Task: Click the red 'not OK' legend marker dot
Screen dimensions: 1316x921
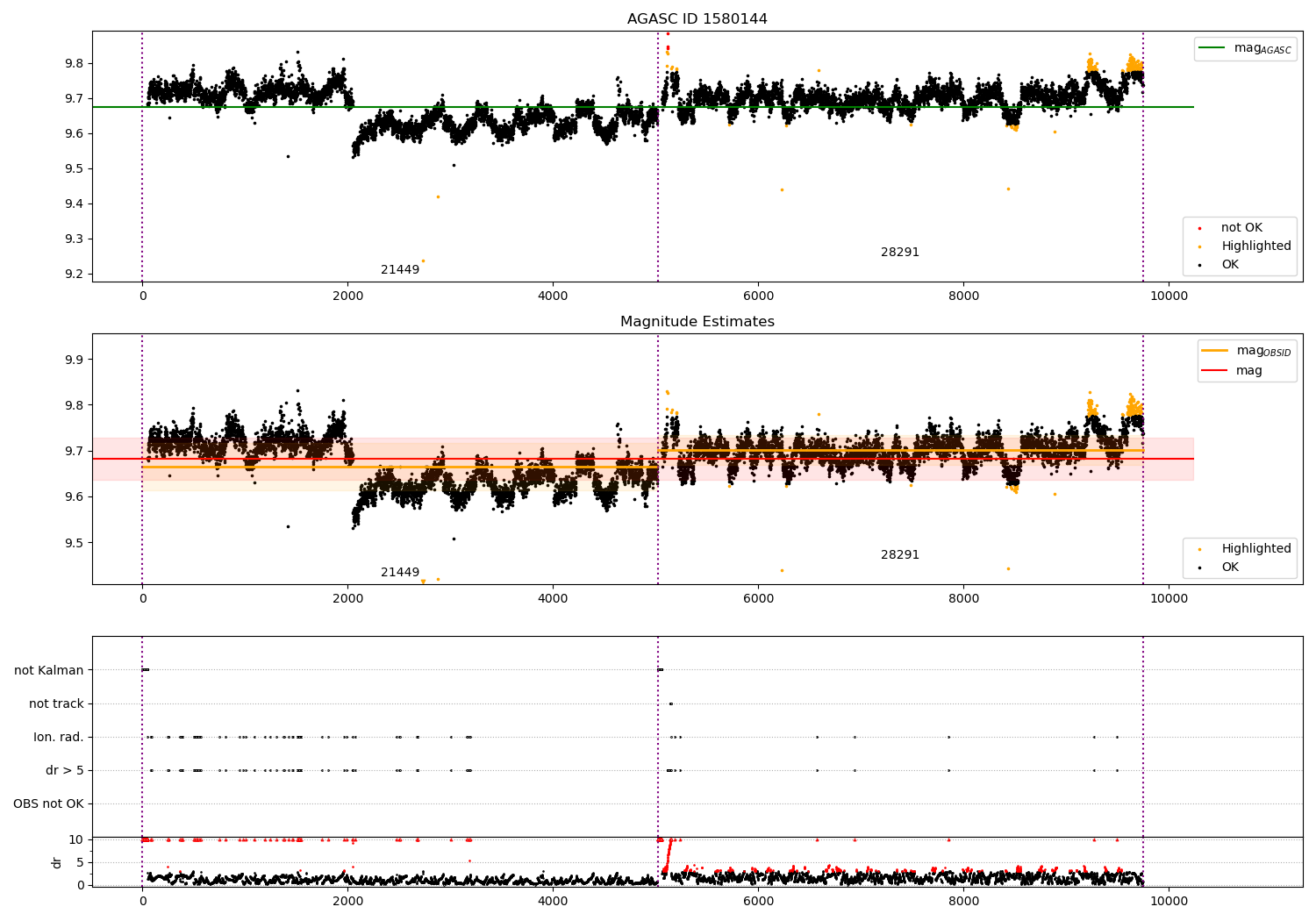Action: (x=1199, y=228)
